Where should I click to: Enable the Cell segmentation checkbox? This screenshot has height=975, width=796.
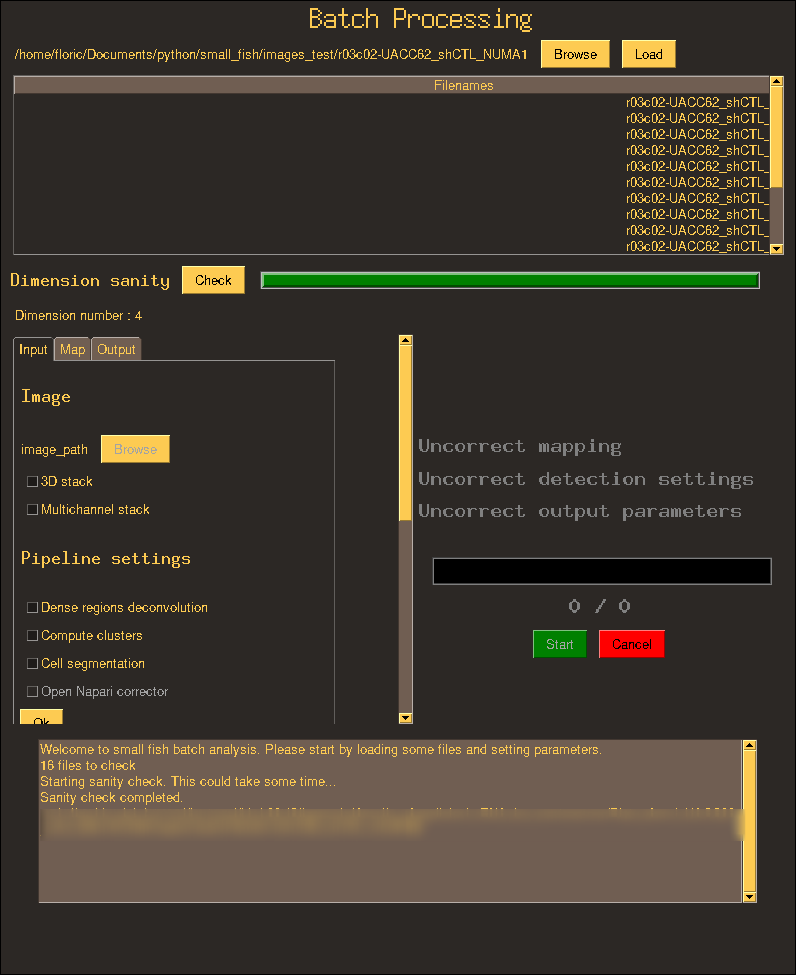coord(33,663)
